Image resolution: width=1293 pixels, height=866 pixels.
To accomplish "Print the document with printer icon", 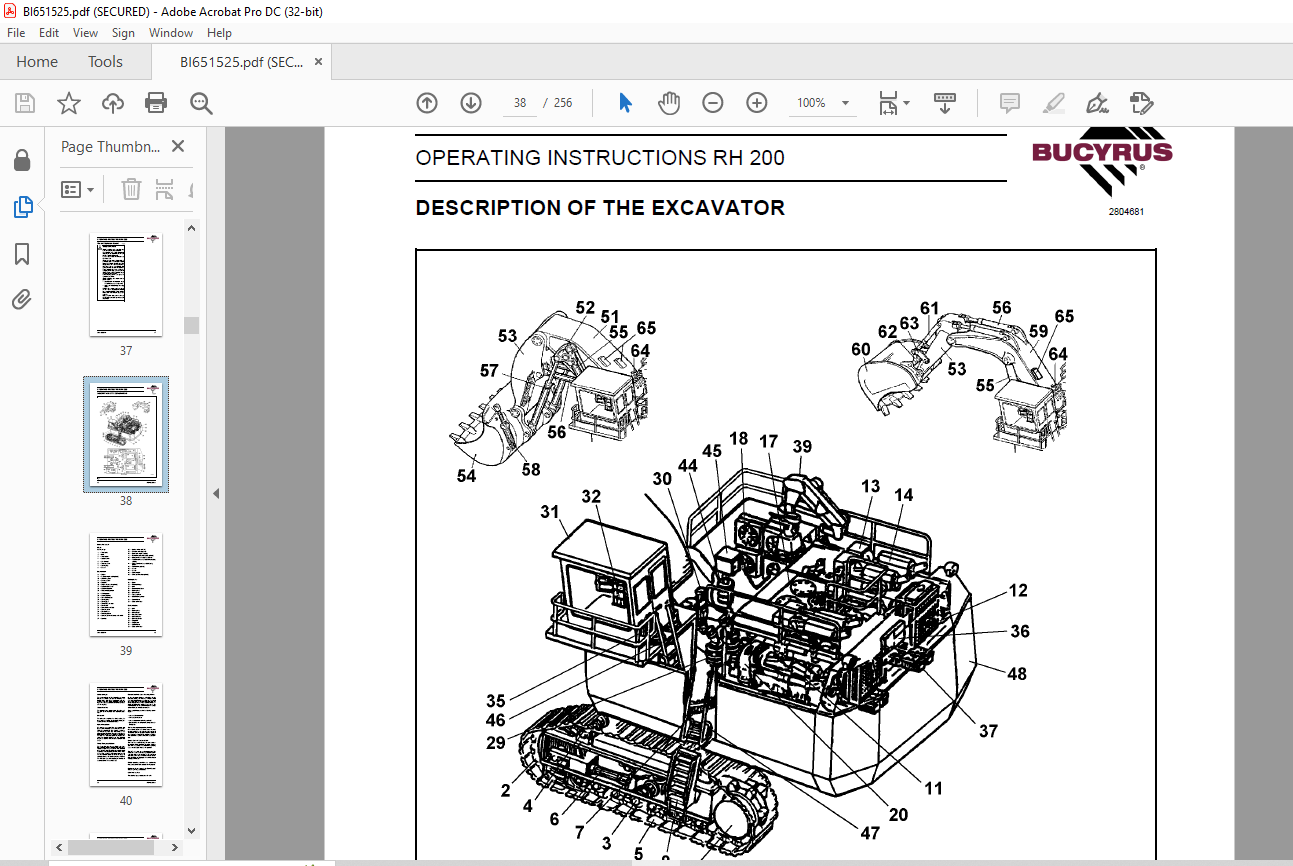I will coord(156,103).
